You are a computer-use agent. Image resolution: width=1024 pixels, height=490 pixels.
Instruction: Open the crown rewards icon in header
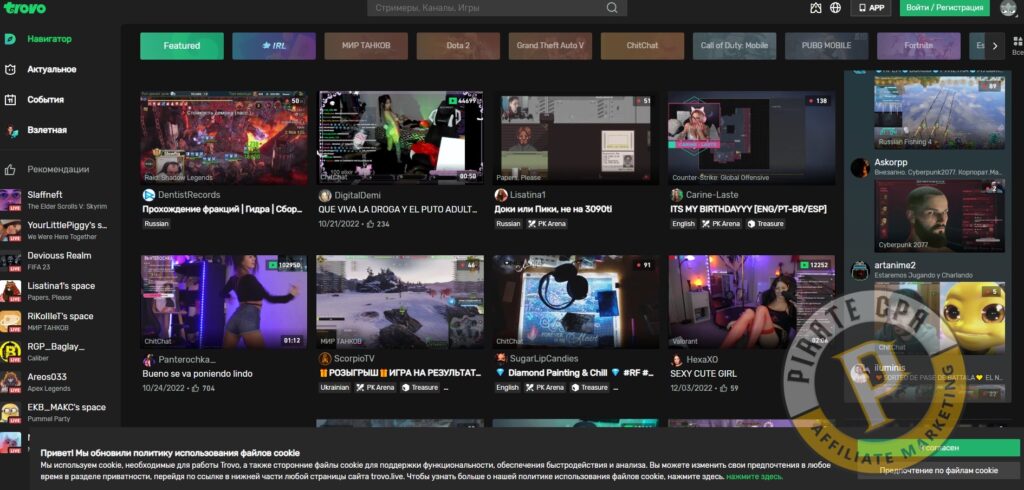click(x=815, y=8)
